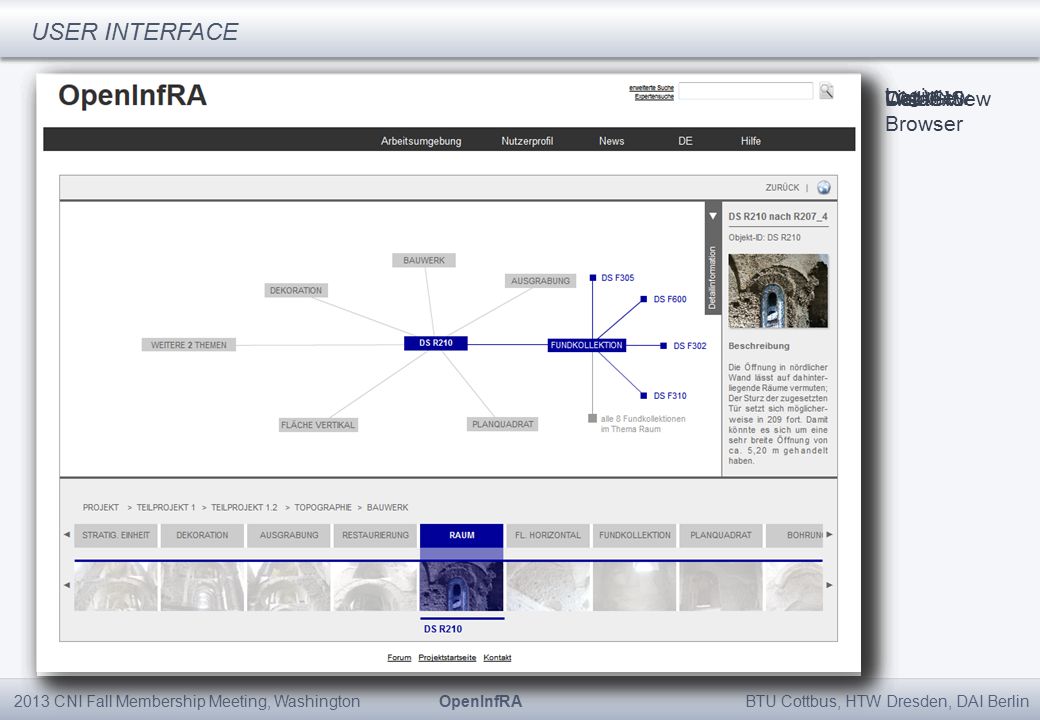Click PROJEKT in breadcrumb
Viewport: 1040px width, 720px height.
(101, 507)
